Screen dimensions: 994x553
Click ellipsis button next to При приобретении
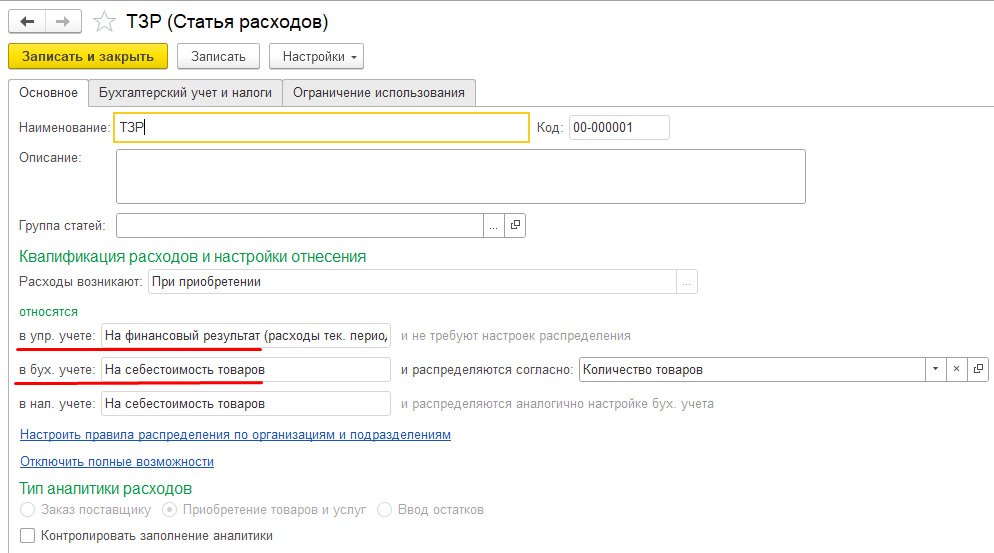coord(686,282)
